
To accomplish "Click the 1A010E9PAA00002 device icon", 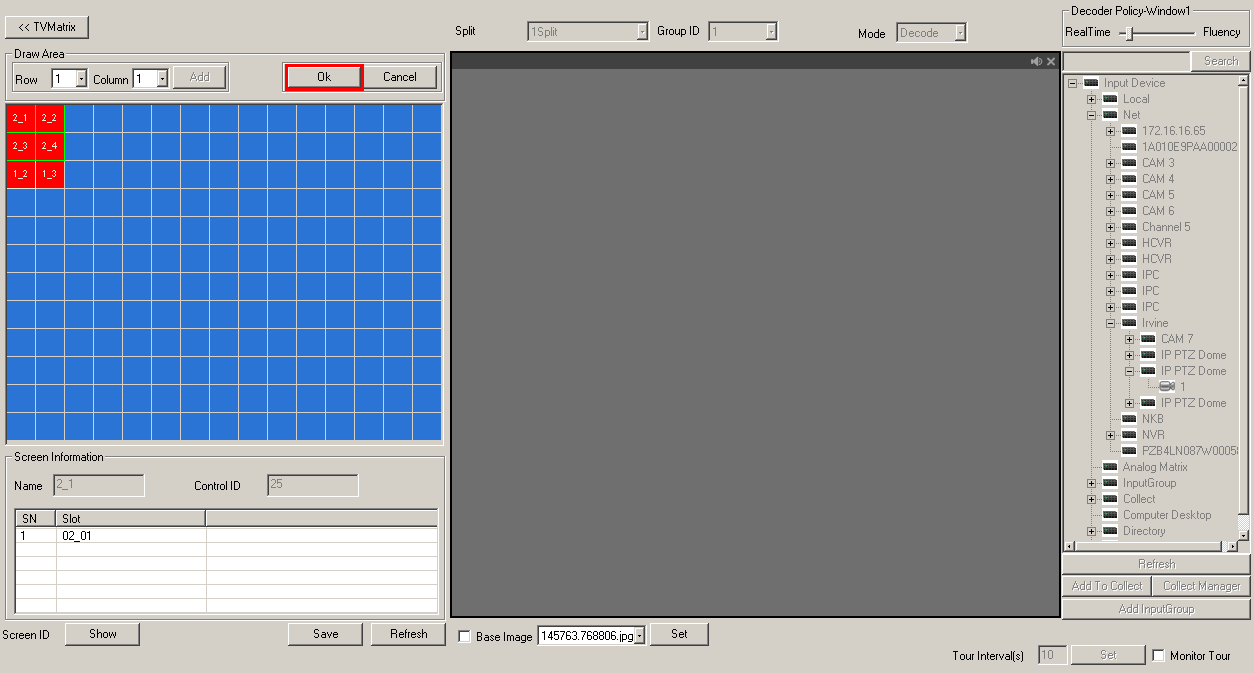I will tap(1129, 147).
